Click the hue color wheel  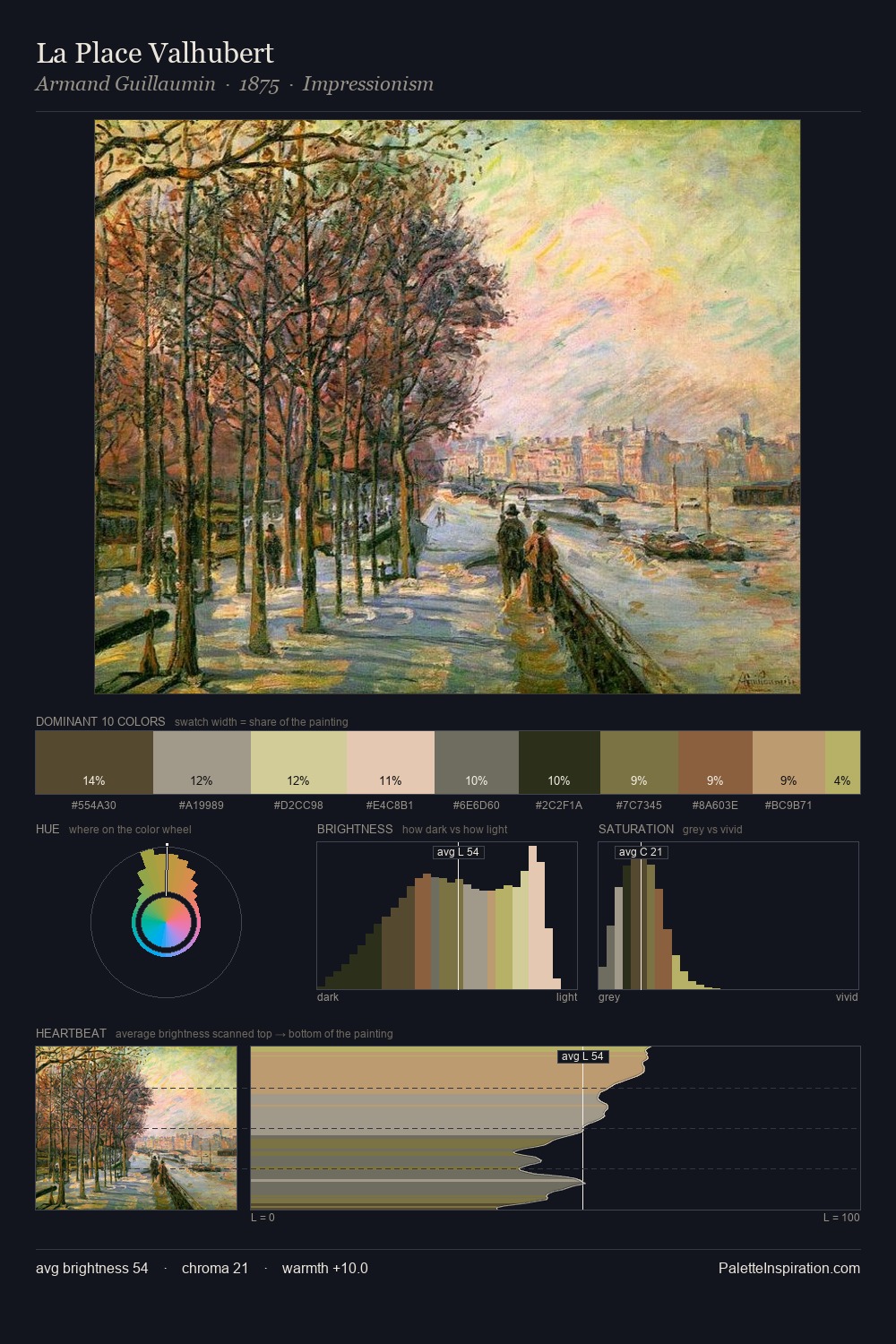pyautogui.click(x=166, y=922)
